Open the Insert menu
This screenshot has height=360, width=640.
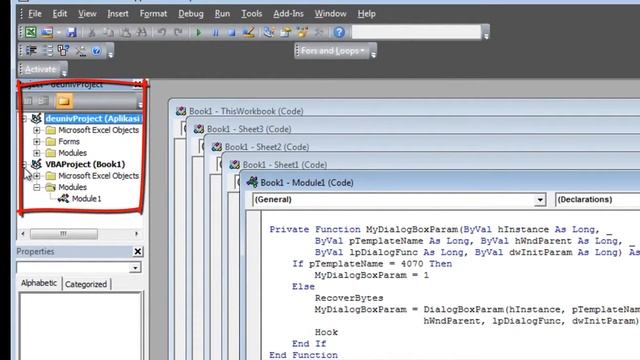[118, 13]
